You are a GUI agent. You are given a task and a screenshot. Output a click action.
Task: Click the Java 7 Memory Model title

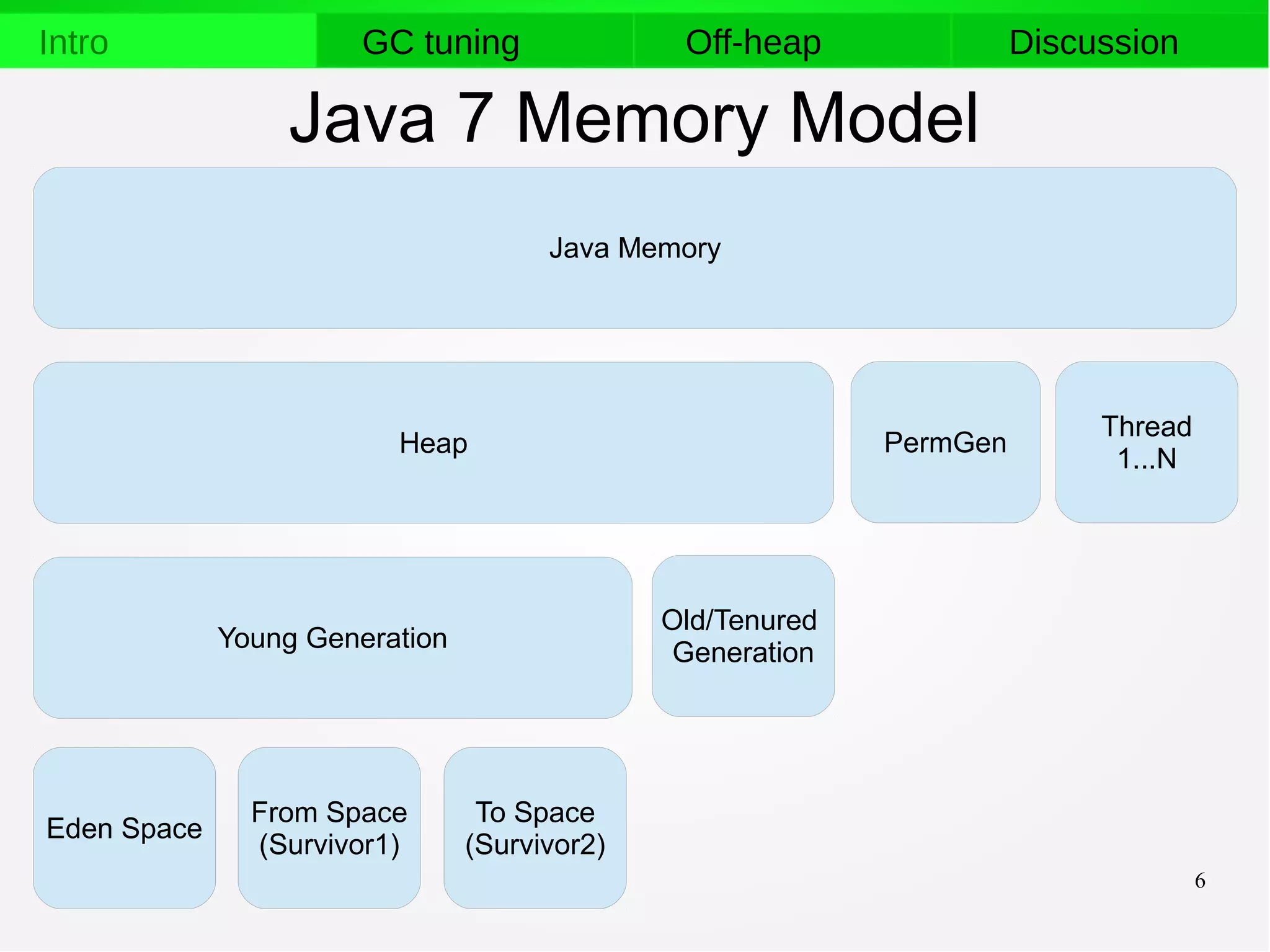pos(634,118)
